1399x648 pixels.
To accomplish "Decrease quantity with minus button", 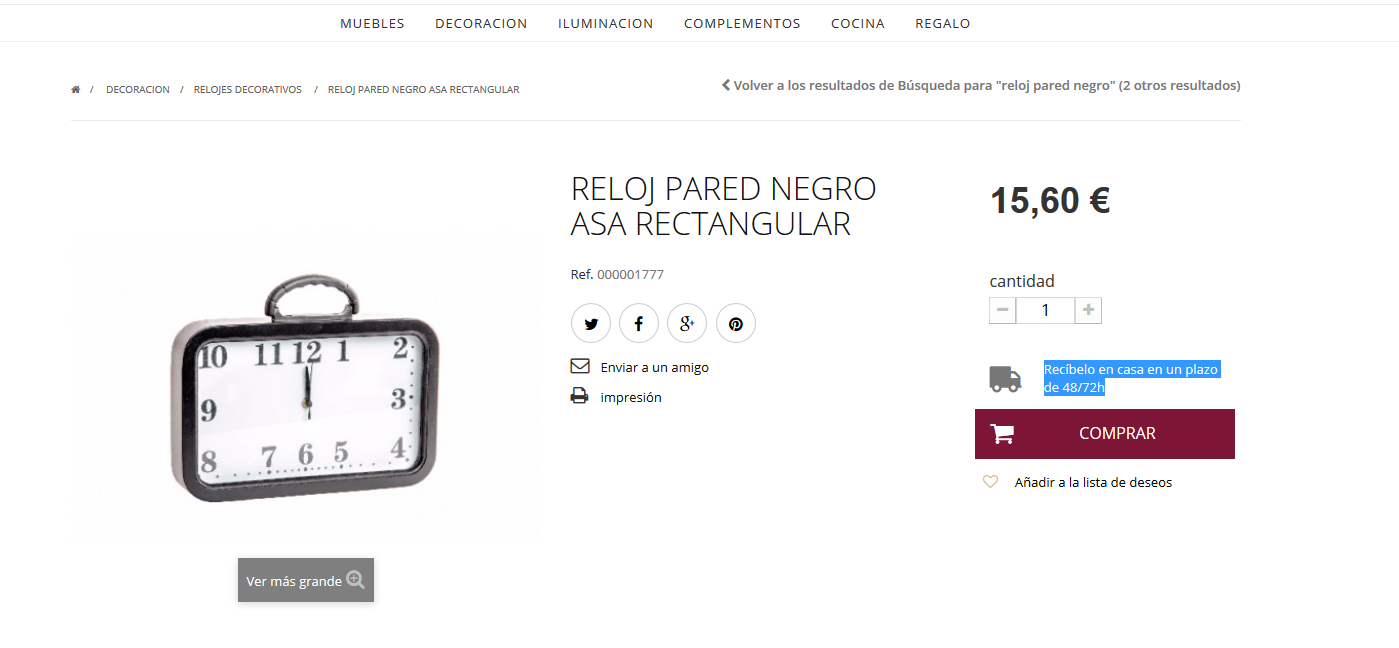I will [x=1003, y=310].
